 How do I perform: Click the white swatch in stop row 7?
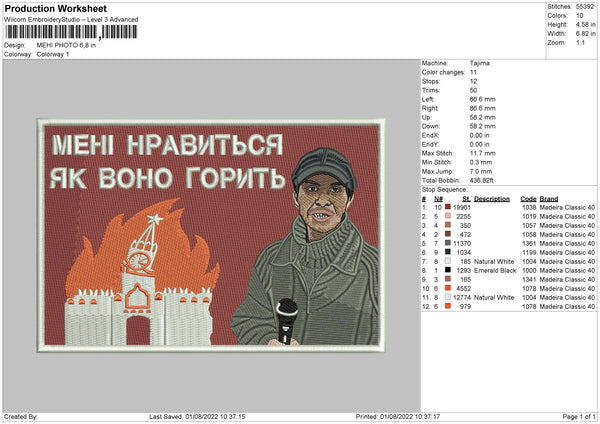pos(448,261)
